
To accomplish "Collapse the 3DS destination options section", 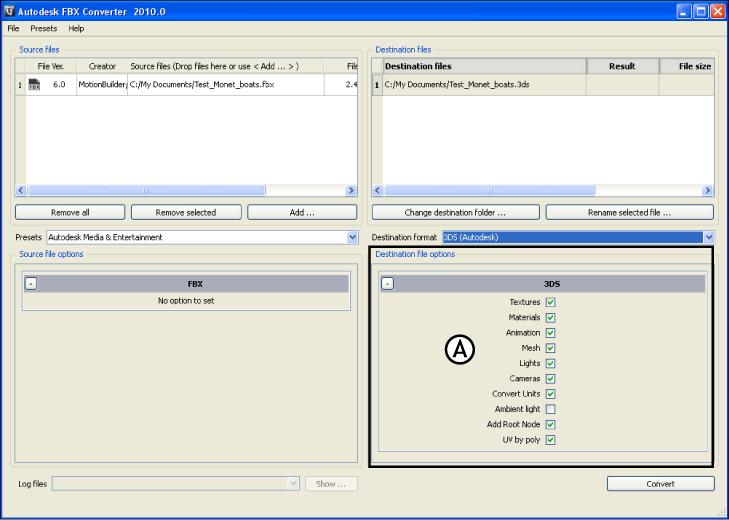I will point(387,284).
